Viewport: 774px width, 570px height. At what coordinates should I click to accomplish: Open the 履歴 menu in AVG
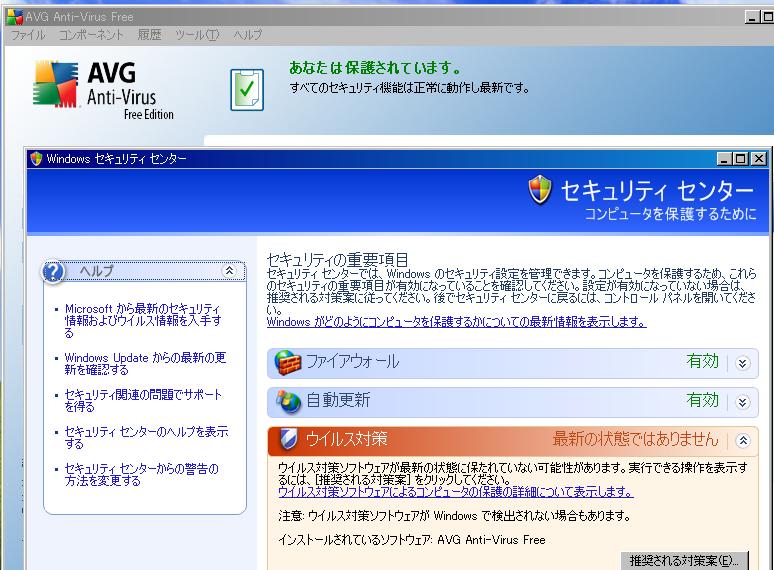[x=149, y=35]
